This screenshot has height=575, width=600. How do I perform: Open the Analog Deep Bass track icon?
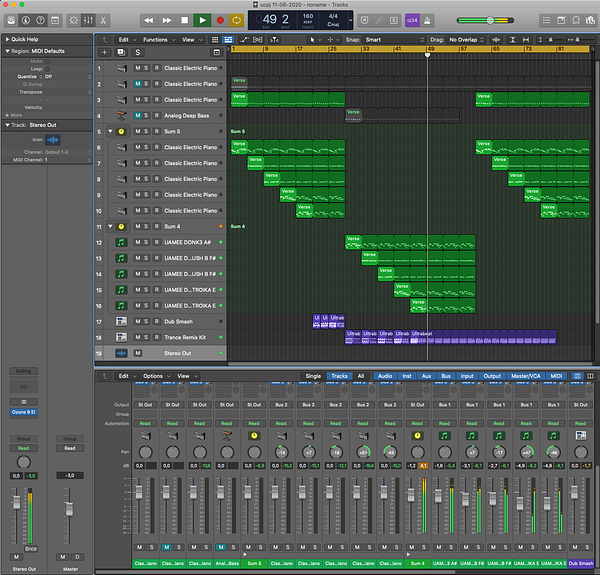(x=121, y=115)
